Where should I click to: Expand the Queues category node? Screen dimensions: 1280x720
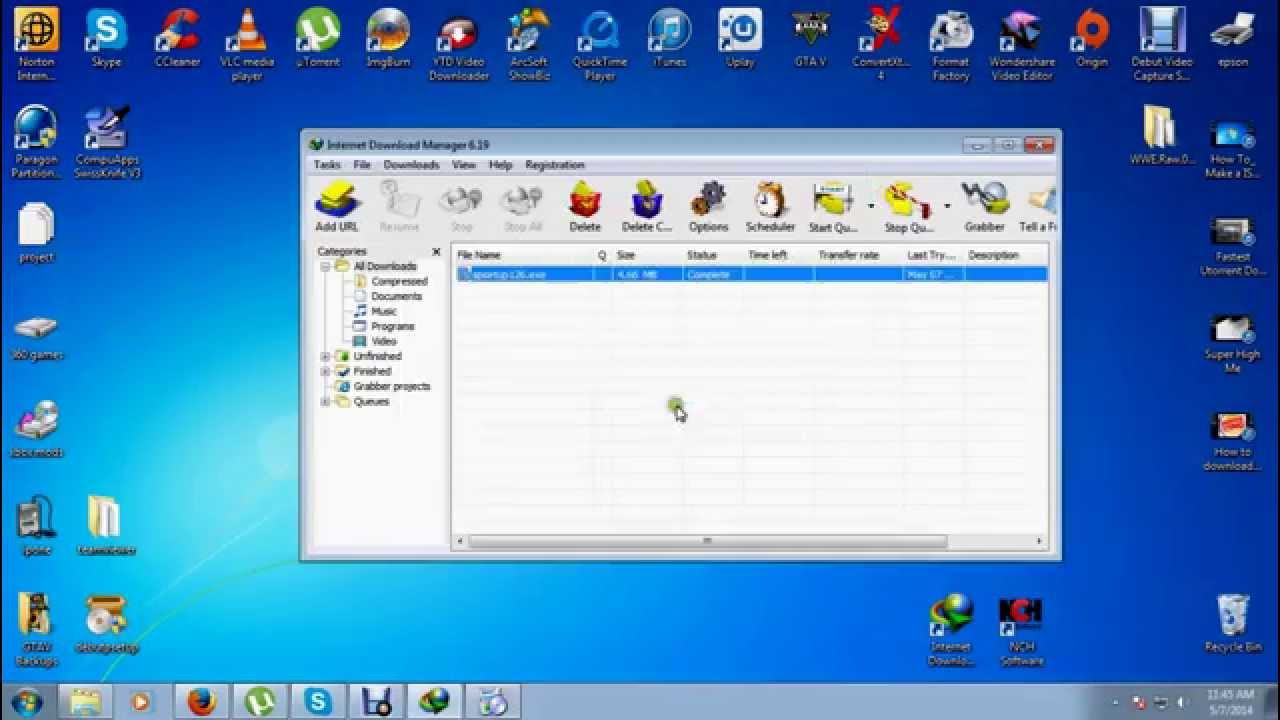click(x=325, y=402)
